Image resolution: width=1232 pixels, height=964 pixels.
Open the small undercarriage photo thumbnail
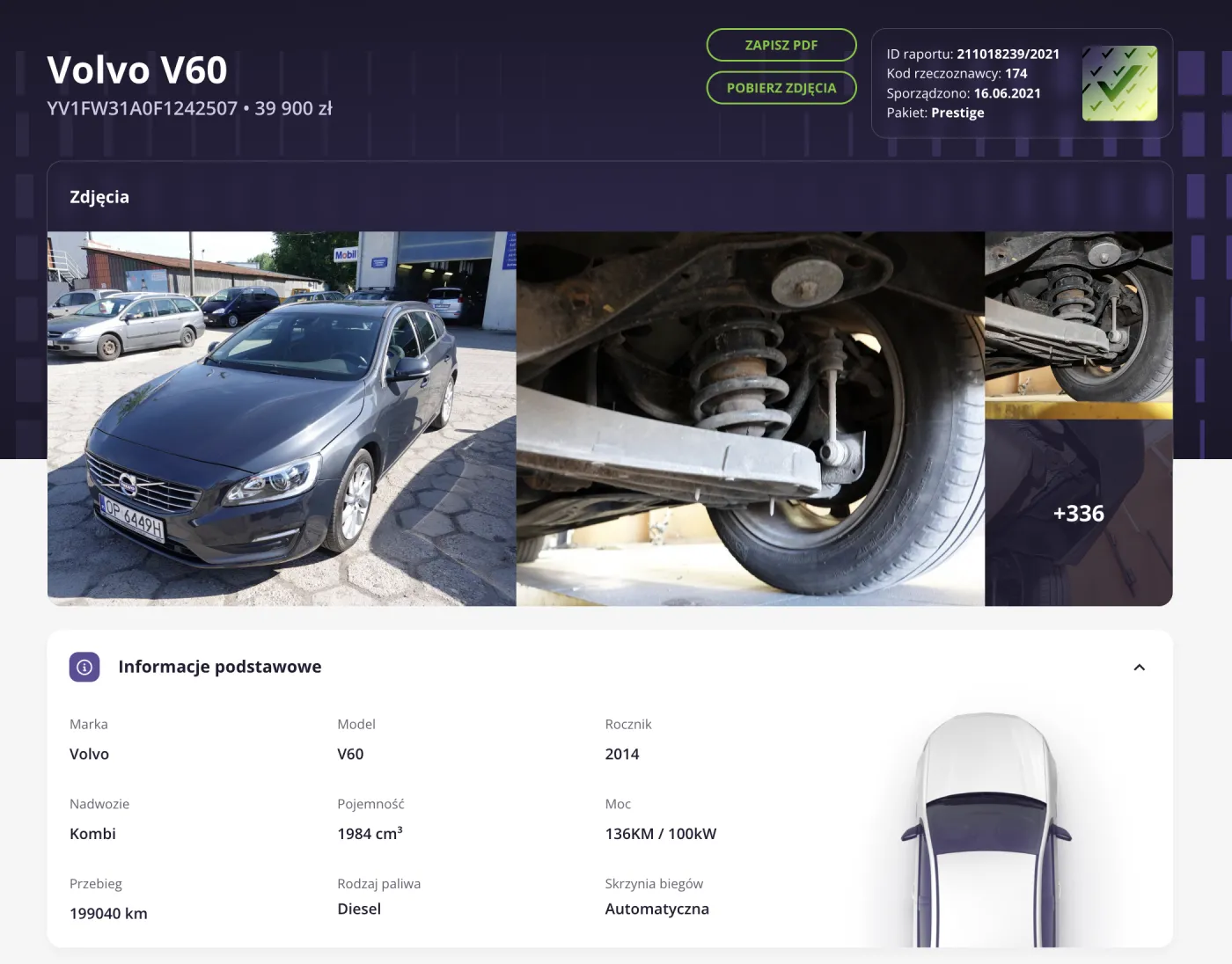pos(1079,325)
